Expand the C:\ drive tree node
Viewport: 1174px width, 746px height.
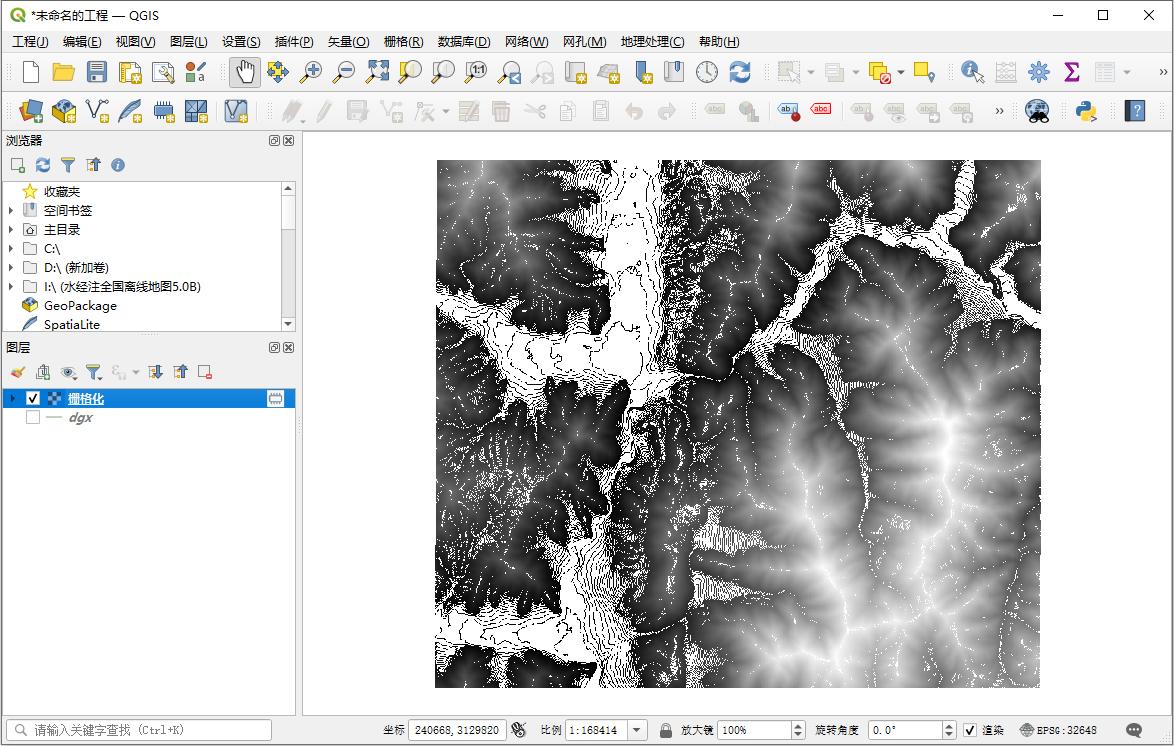[11, 249]
